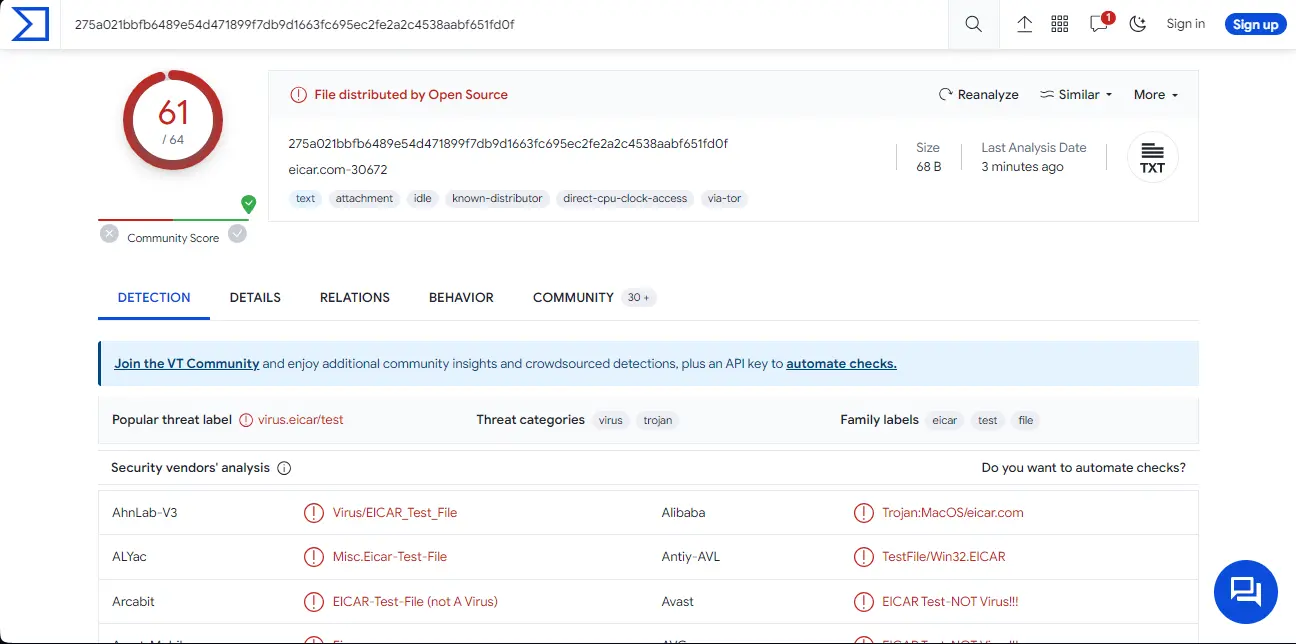
Task: Click the 'text' tag
Action: tap(306, 198)
